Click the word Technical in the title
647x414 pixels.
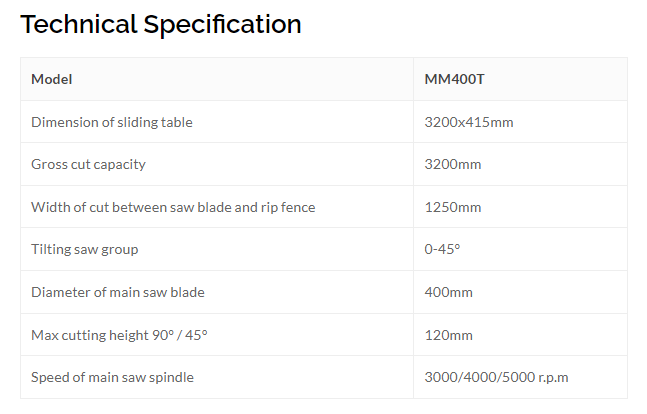coord(78,24)
